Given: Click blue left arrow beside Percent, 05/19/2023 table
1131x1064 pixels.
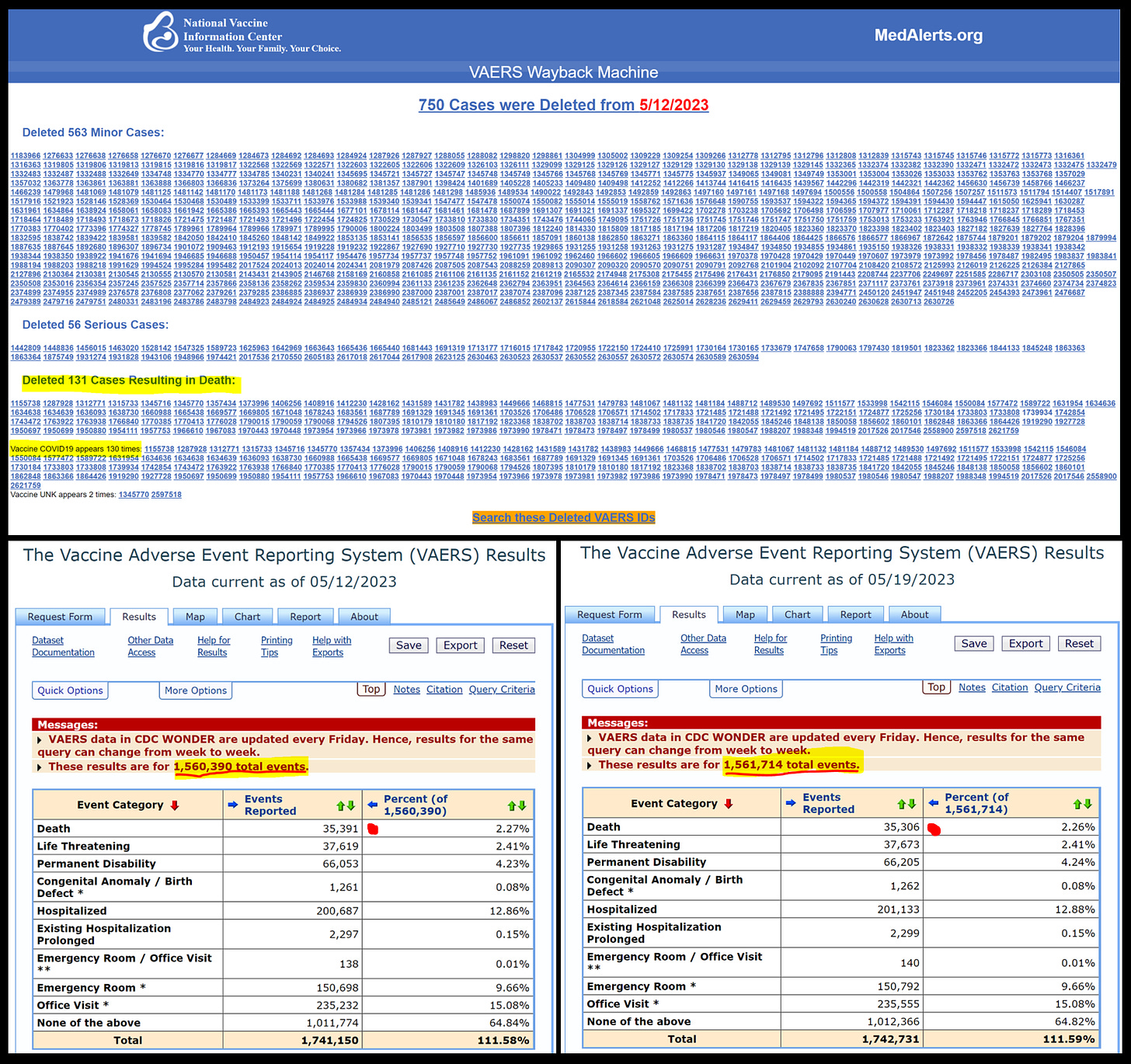Looking at the screenshot, I should coord(933,803).
